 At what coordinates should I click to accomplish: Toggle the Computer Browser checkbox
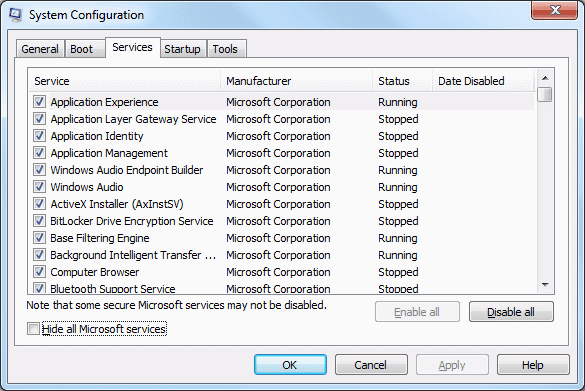point(40,272)
